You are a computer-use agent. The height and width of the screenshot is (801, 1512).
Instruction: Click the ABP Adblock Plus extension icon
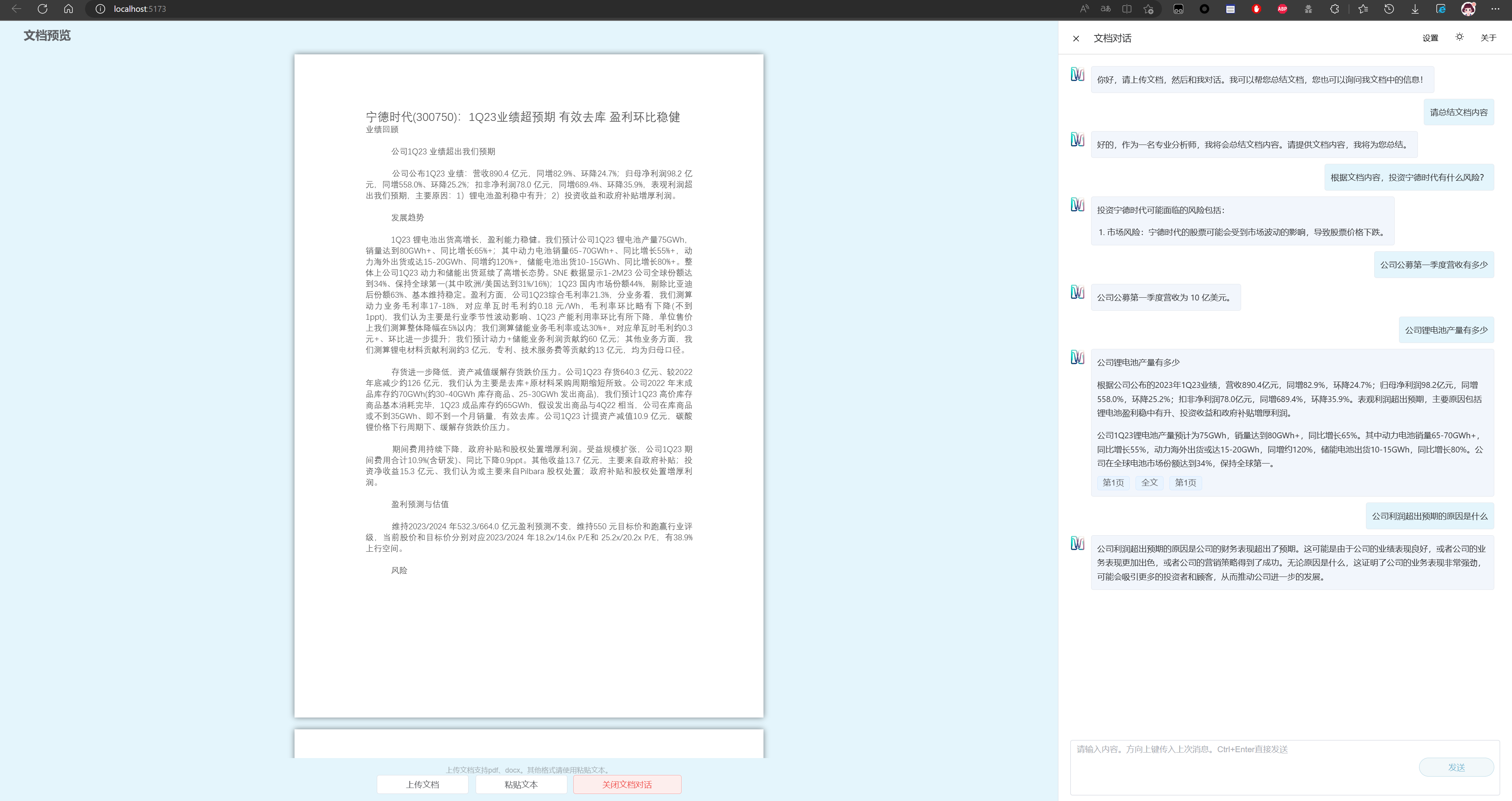[x=1282, y=9]
